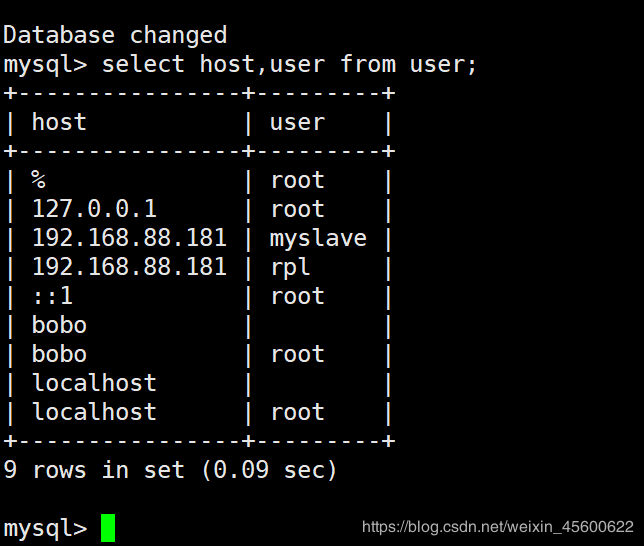
Task: Click second 'bobo' host with root user
Action: [59, 354]
